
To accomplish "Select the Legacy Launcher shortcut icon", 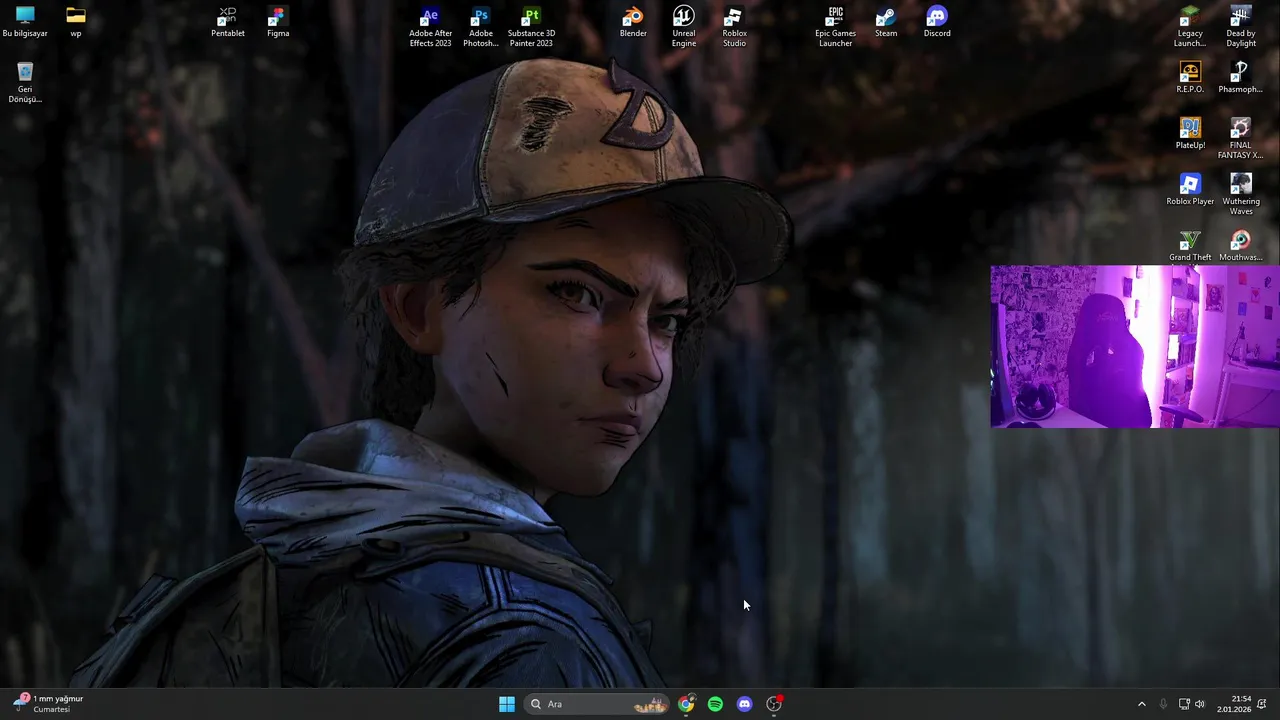I will tap(1190, 27).
